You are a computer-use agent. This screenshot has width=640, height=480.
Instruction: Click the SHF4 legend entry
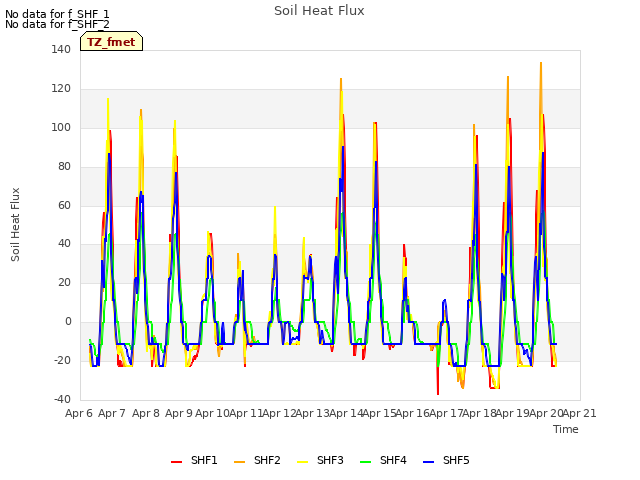(x=383, y=460)
